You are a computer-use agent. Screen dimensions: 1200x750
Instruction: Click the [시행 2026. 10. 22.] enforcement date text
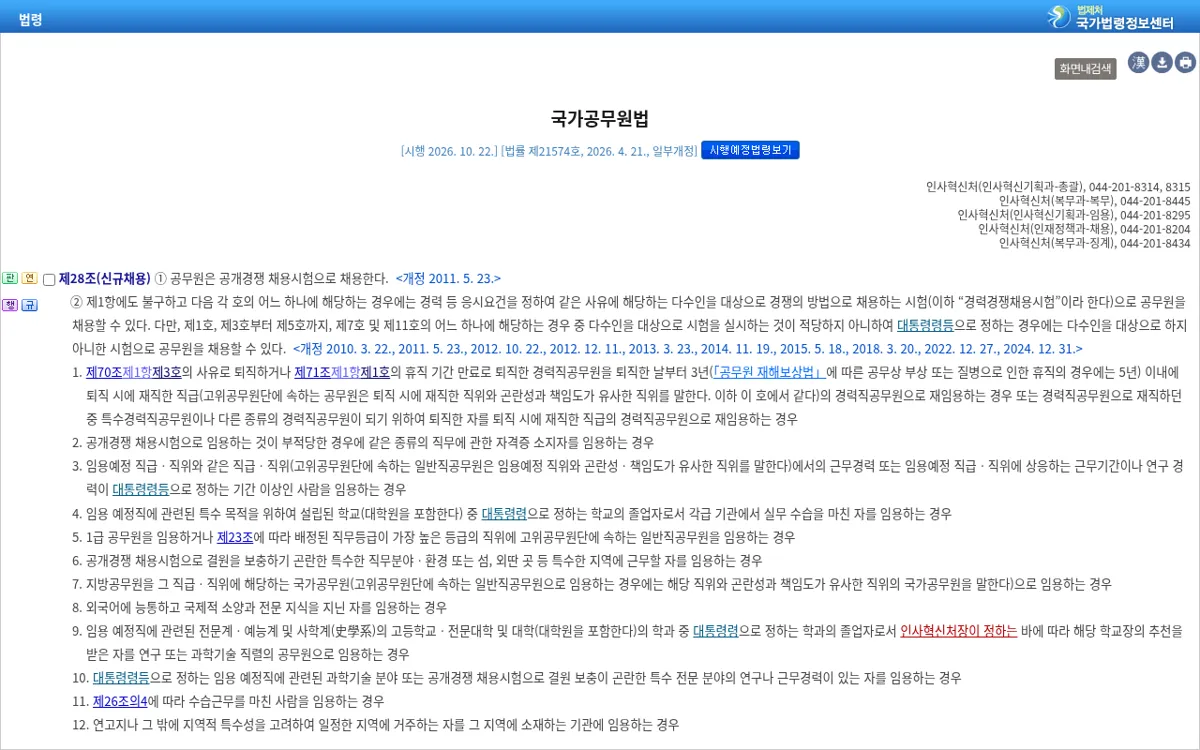[449, 151]
